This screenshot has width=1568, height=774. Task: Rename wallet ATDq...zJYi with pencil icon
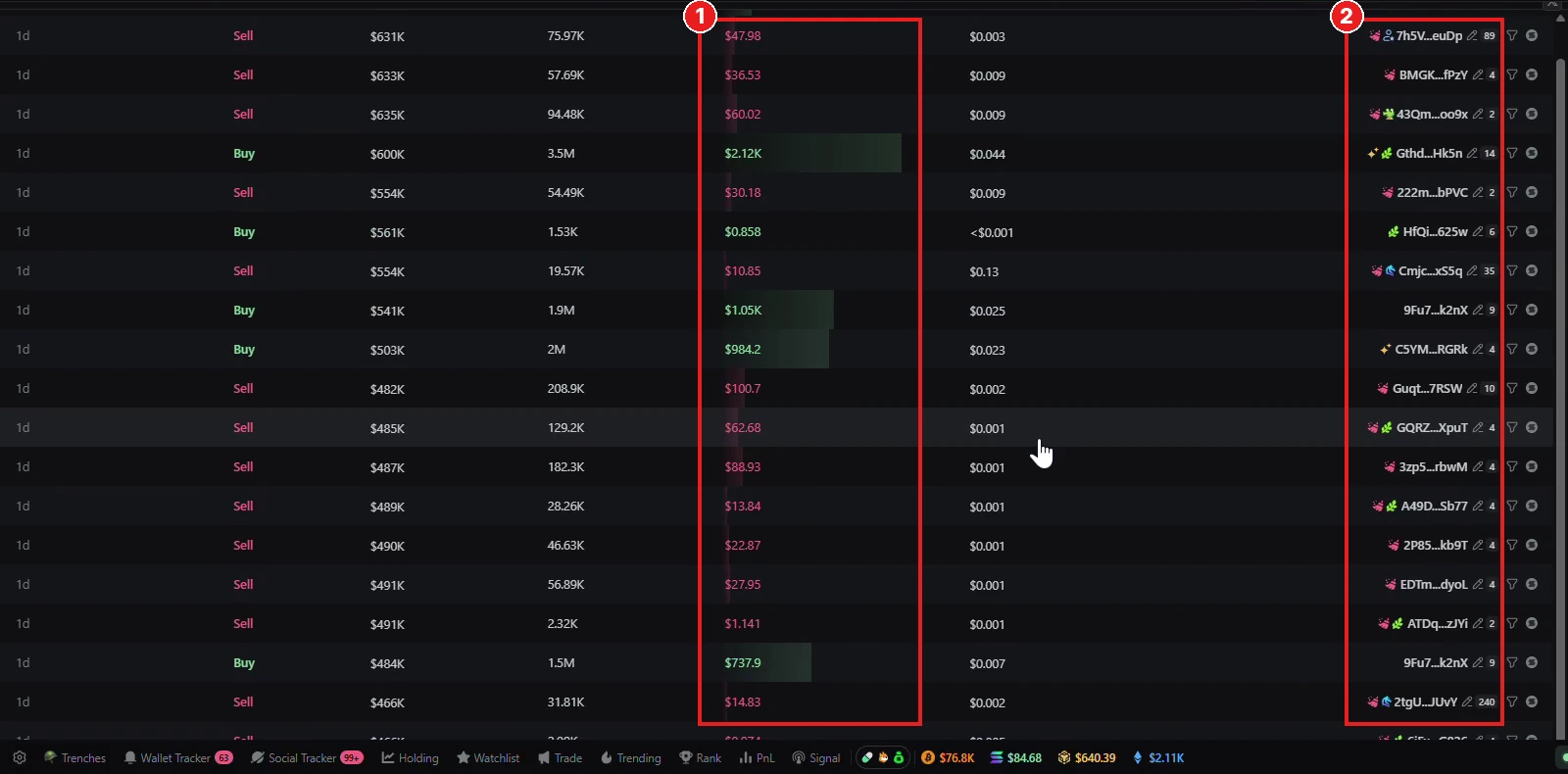[1478, 623]
